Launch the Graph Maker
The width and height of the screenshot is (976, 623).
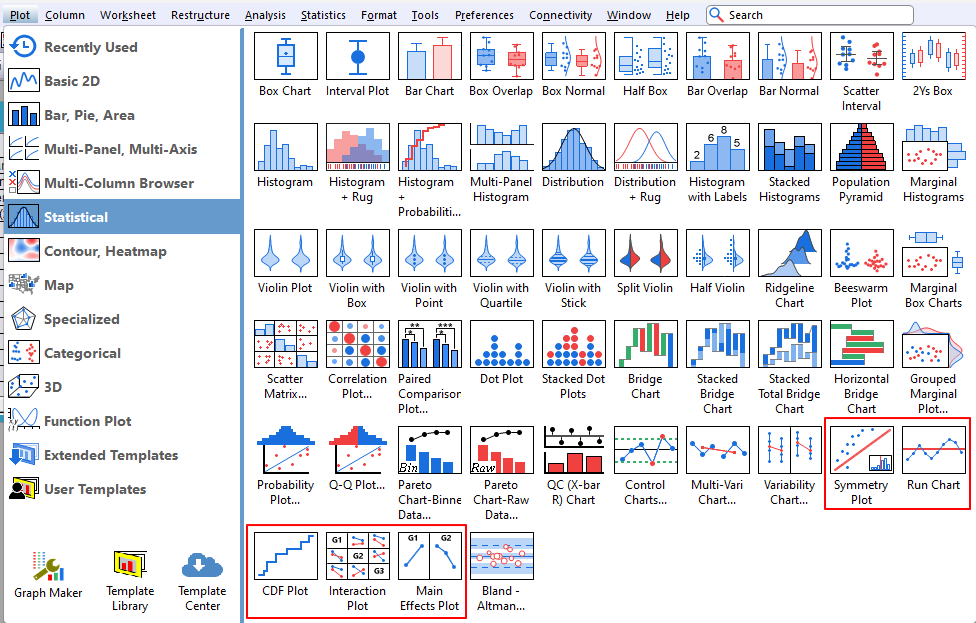48,576
